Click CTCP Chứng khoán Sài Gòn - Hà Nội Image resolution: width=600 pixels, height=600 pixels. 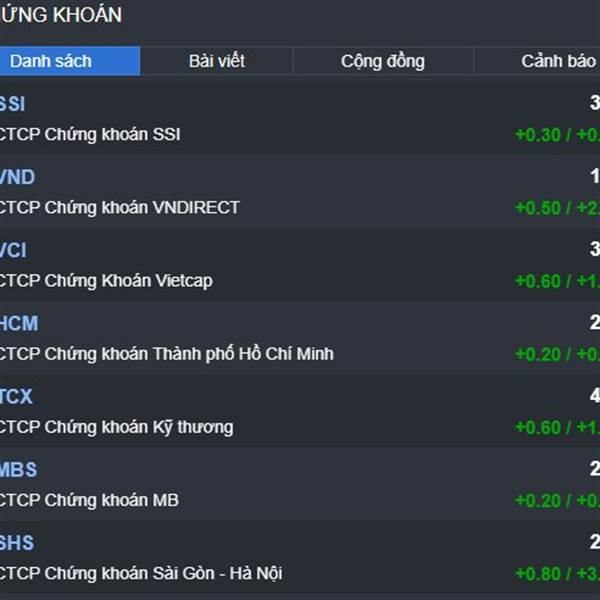coord(141,573)
